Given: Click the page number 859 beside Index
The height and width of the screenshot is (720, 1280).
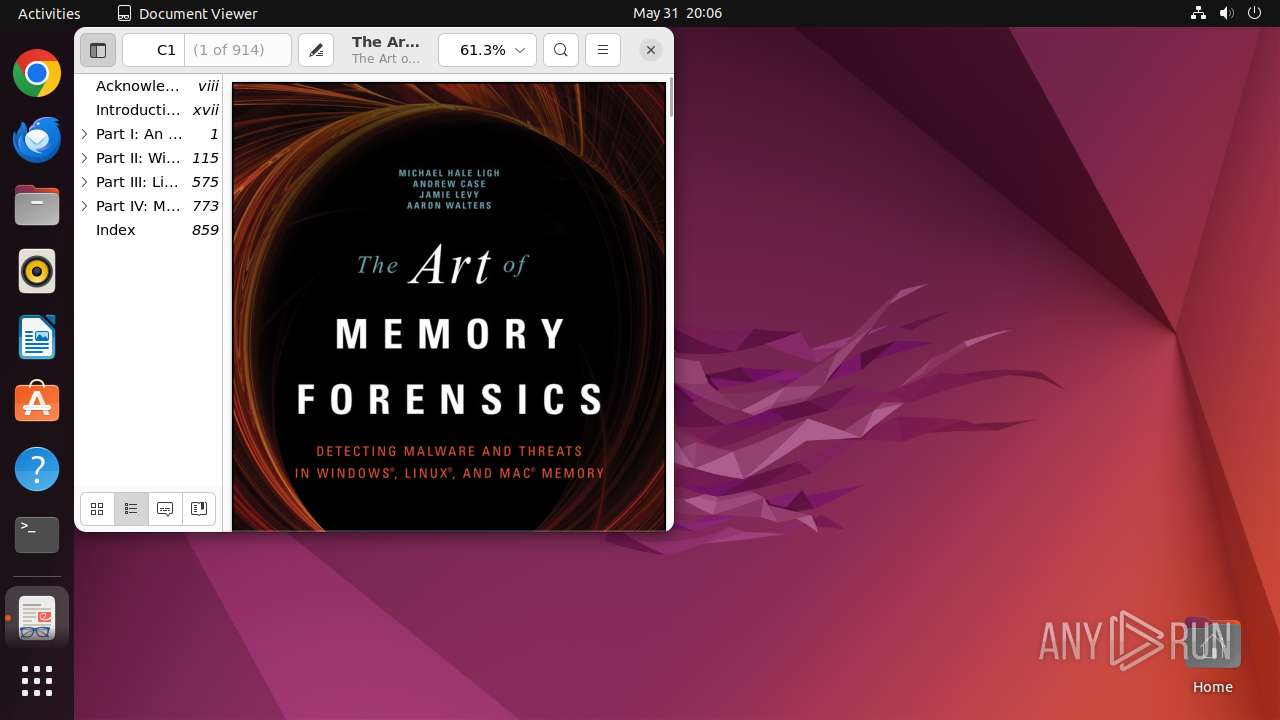Looking at the screenshot, I should 205,230.
